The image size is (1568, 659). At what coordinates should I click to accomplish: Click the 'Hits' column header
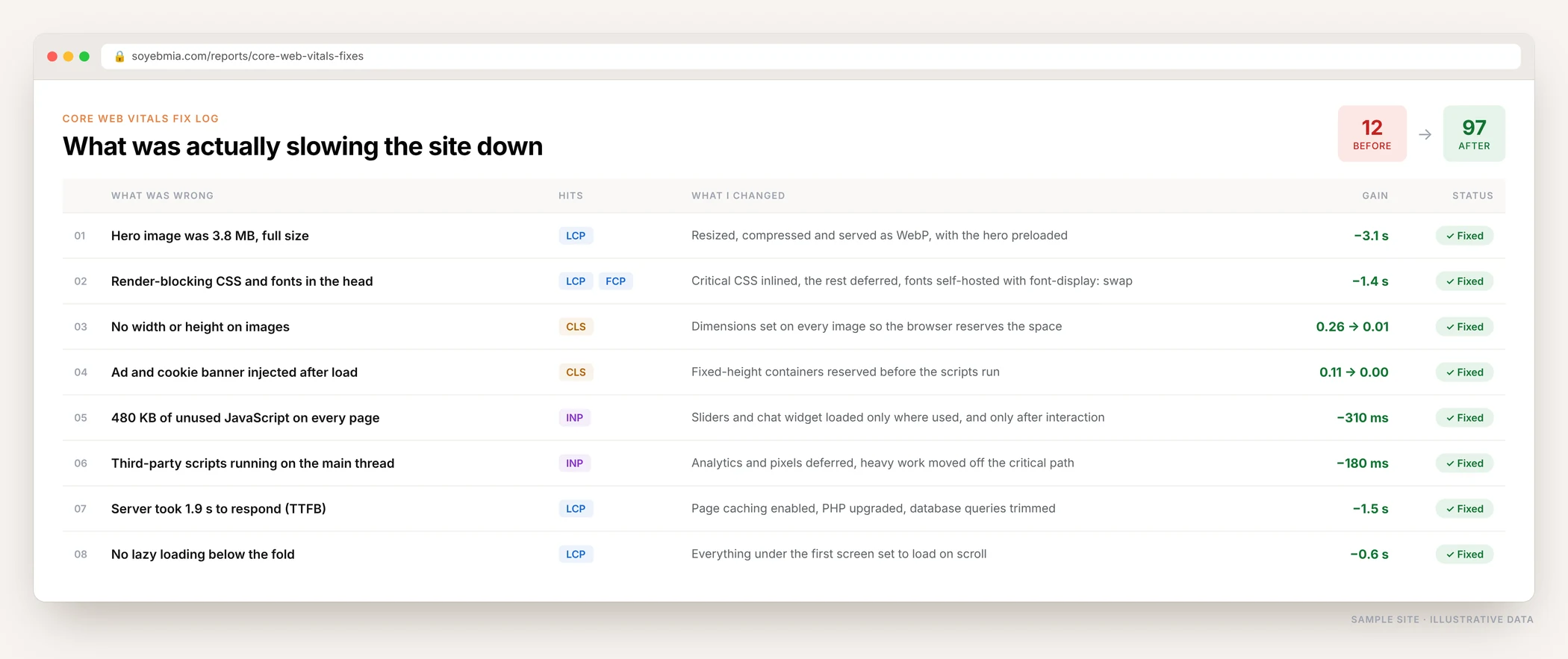[x=570, y=196]
